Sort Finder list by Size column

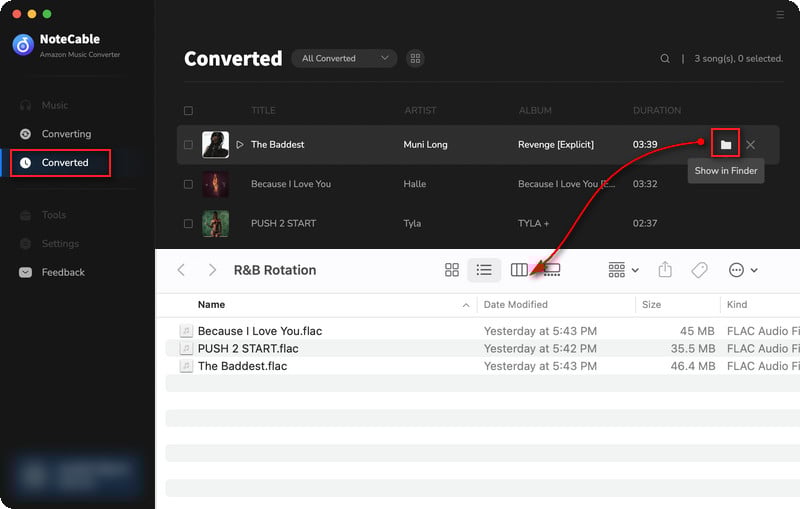click(x=651, y=304)
